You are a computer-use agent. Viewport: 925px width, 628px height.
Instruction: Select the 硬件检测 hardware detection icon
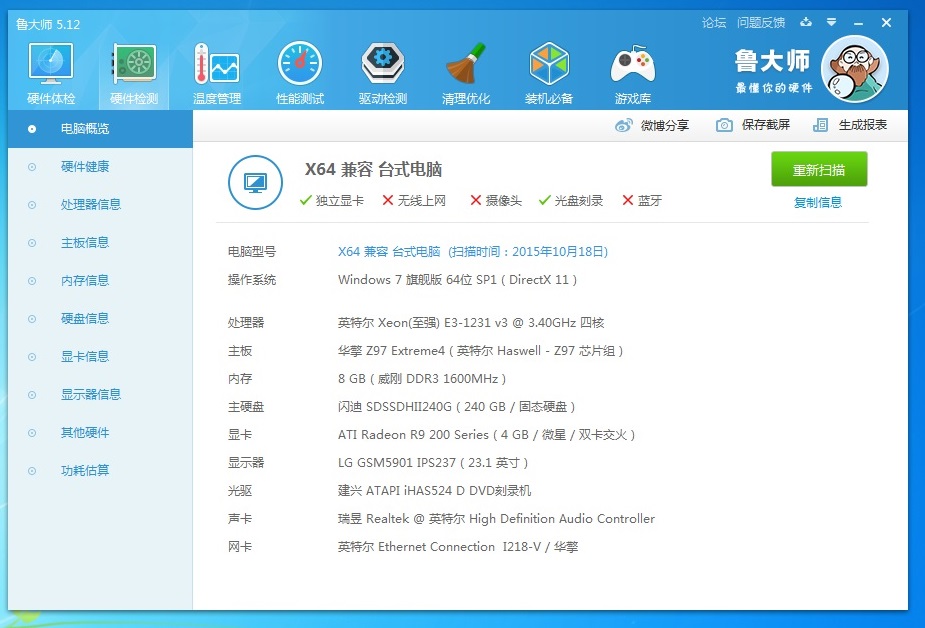[x=134, y=74]
